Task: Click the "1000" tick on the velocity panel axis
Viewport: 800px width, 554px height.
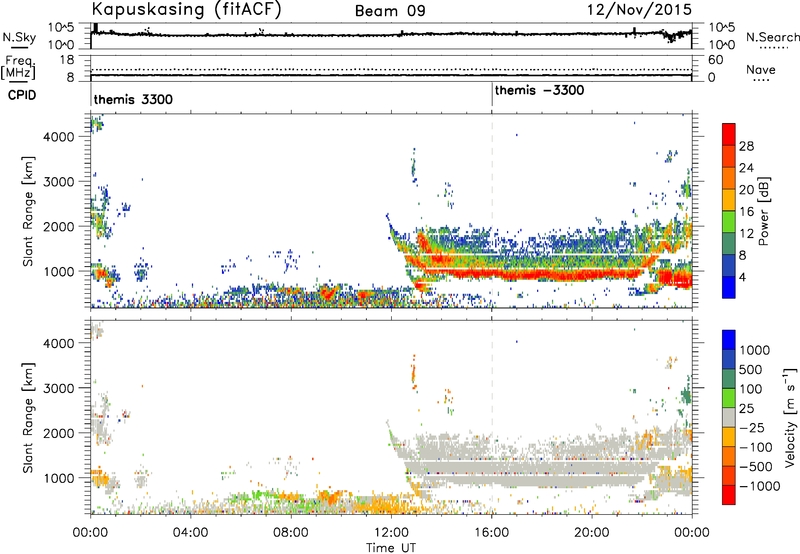Action: pyautogui.click(x=59, y=477)
